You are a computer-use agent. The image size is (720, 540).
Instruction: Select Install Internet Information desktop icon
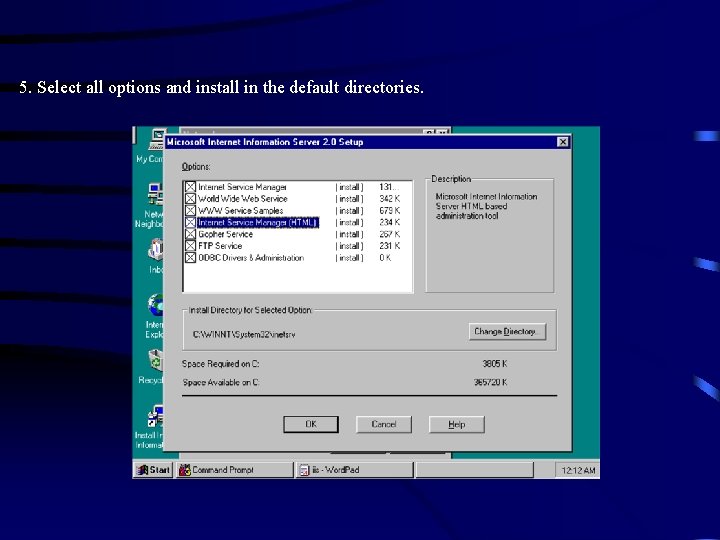[x=150, y=427]
